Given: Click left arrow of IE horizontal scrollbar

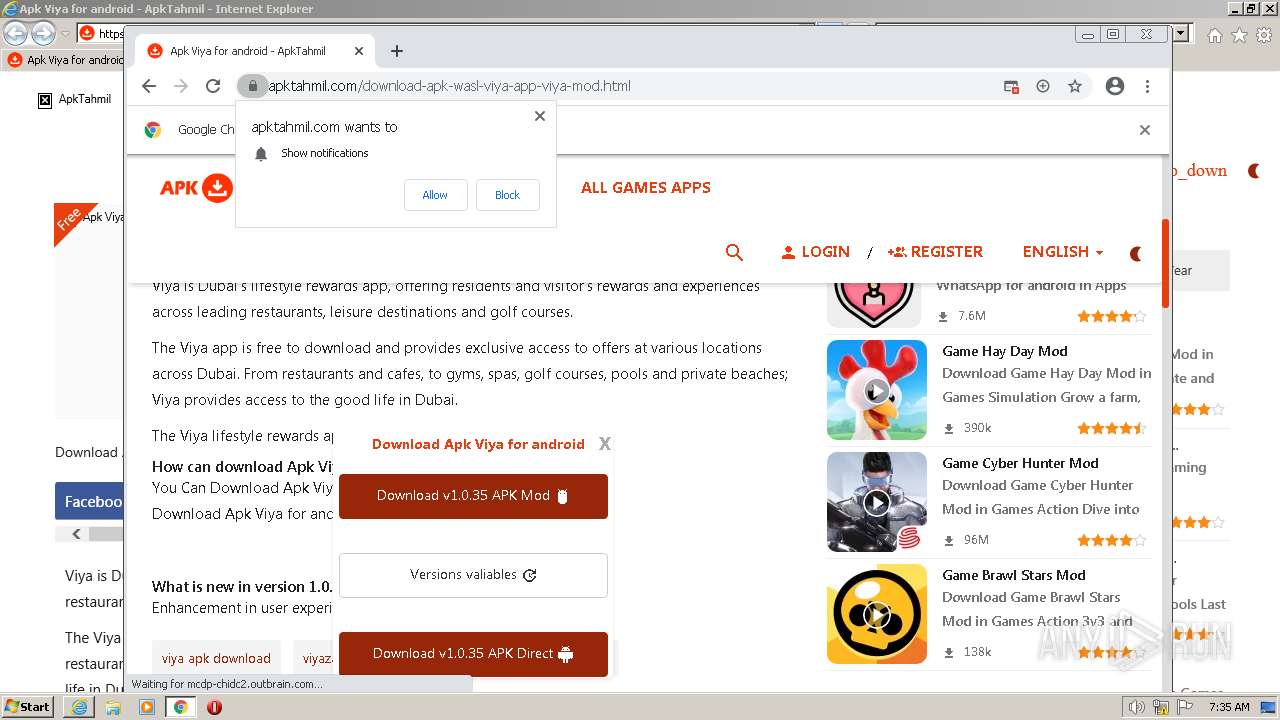Looking at the screenshot, I should click(76, 534).
